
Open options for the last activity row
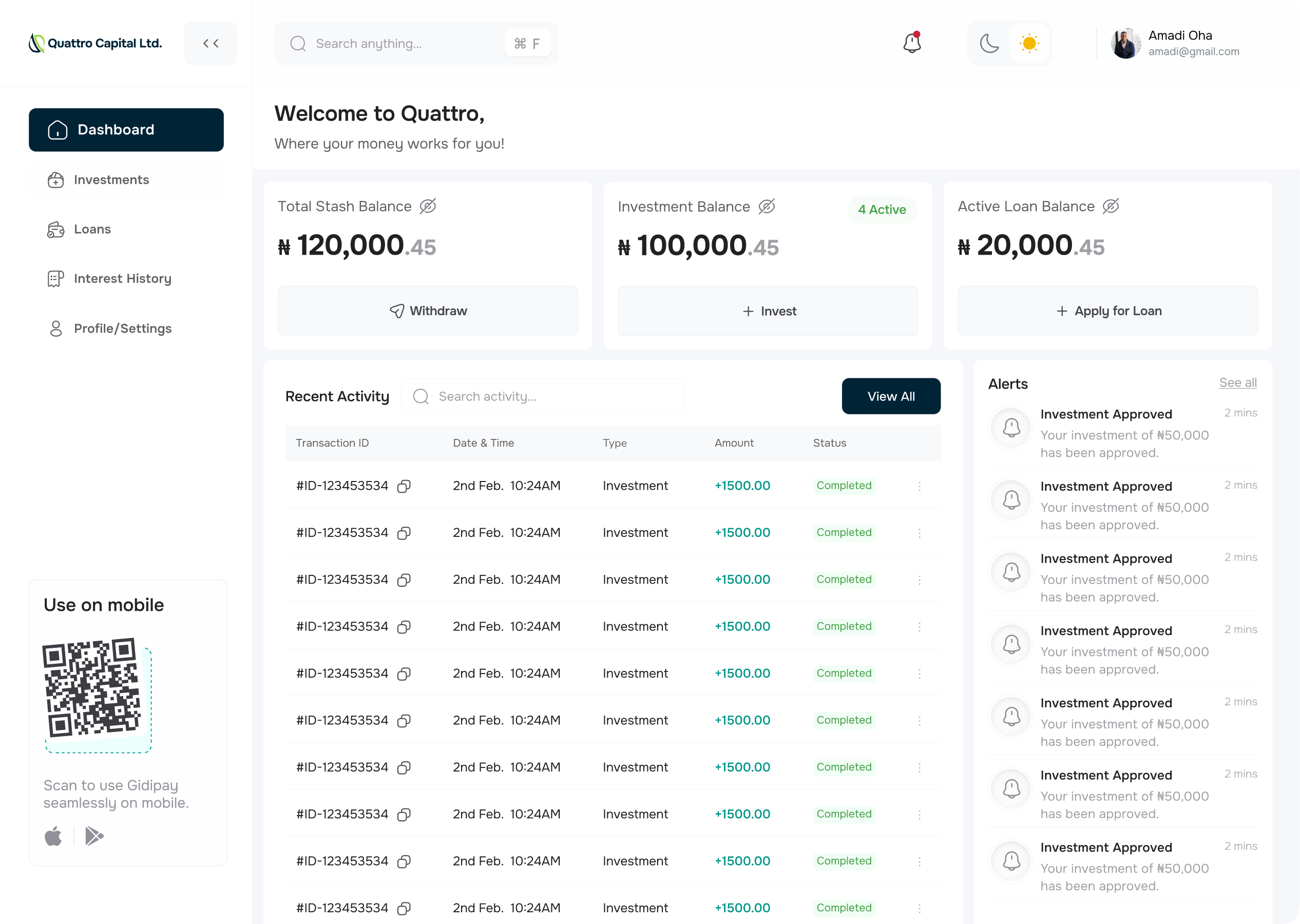[x=920, y=908]
